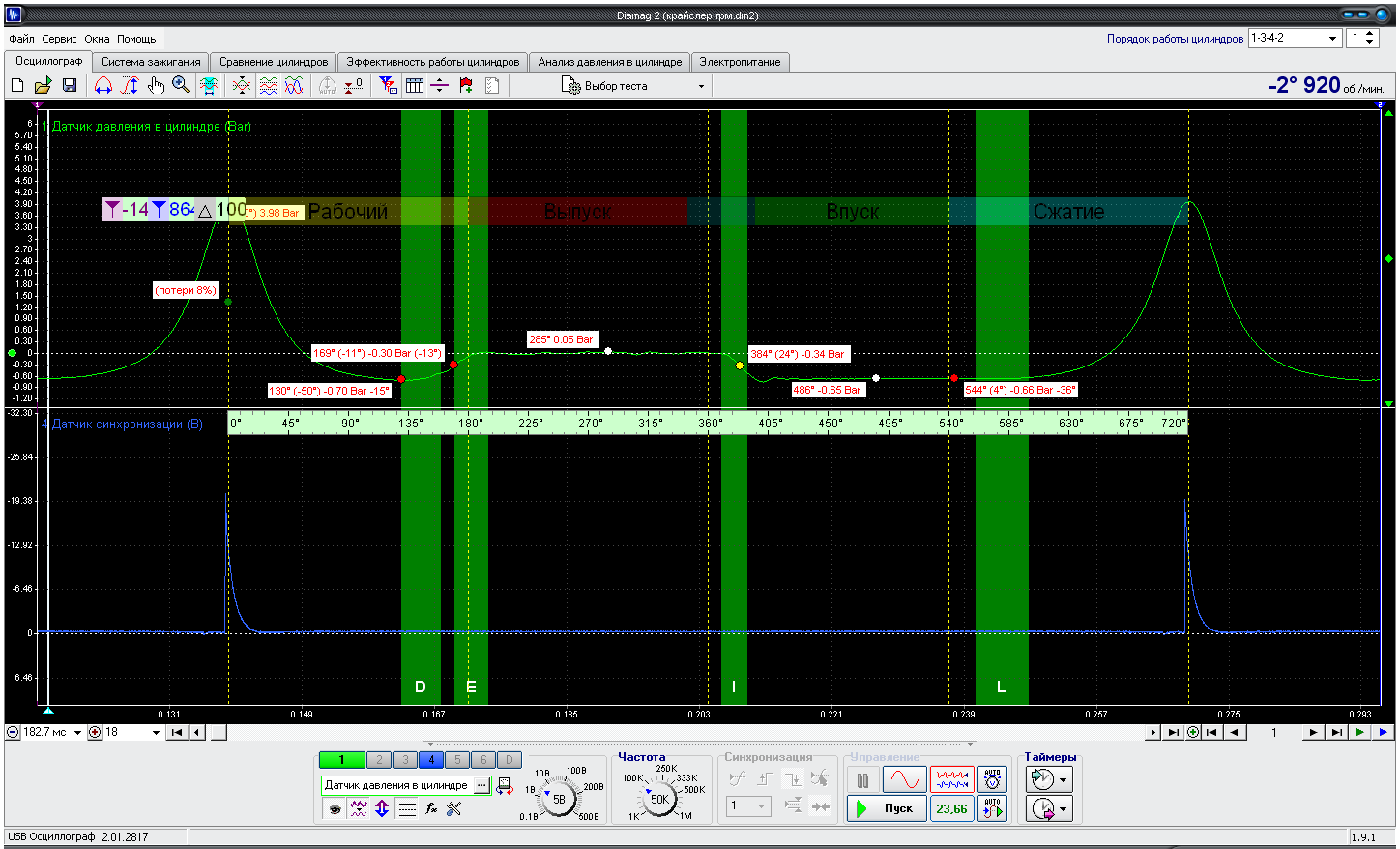Open the zoom value 18 dropdown
Image resolution: width=1400 pixels, height=849 pixels.
156,733
